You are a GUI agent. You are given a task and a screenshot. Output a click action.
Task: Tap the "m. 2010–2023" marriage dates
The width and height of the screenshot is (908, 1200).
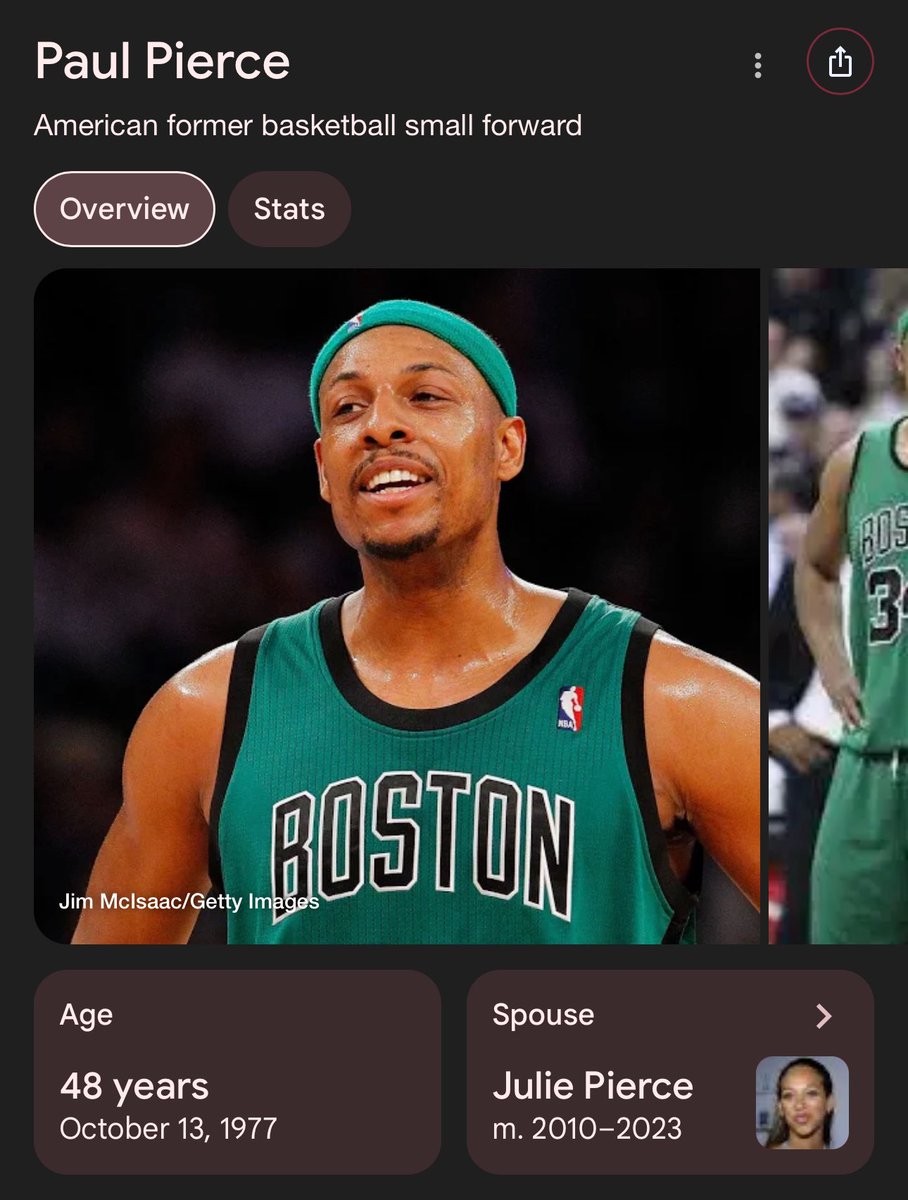click(x=587, y=1129)
